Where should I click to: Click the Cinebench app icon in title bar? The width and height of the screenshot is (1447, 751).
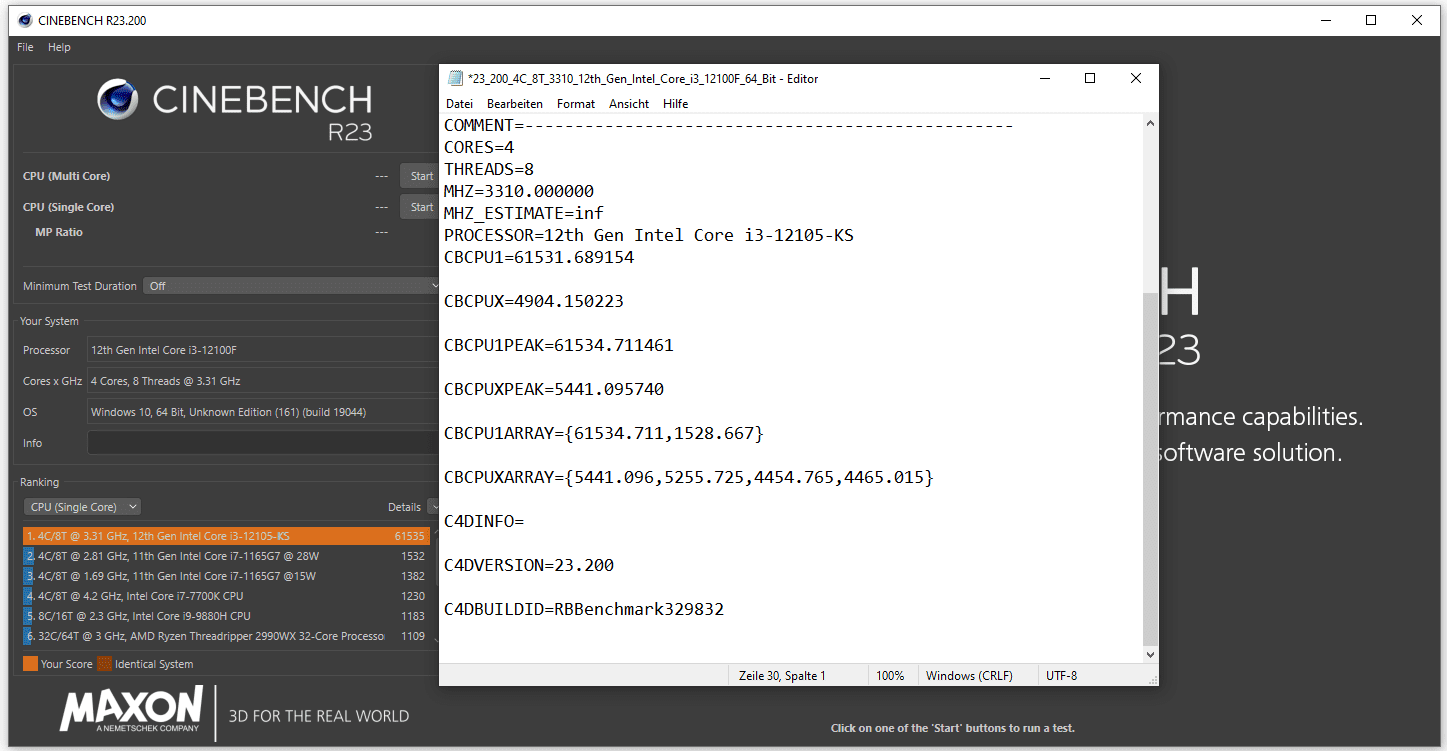pos(24,20)
